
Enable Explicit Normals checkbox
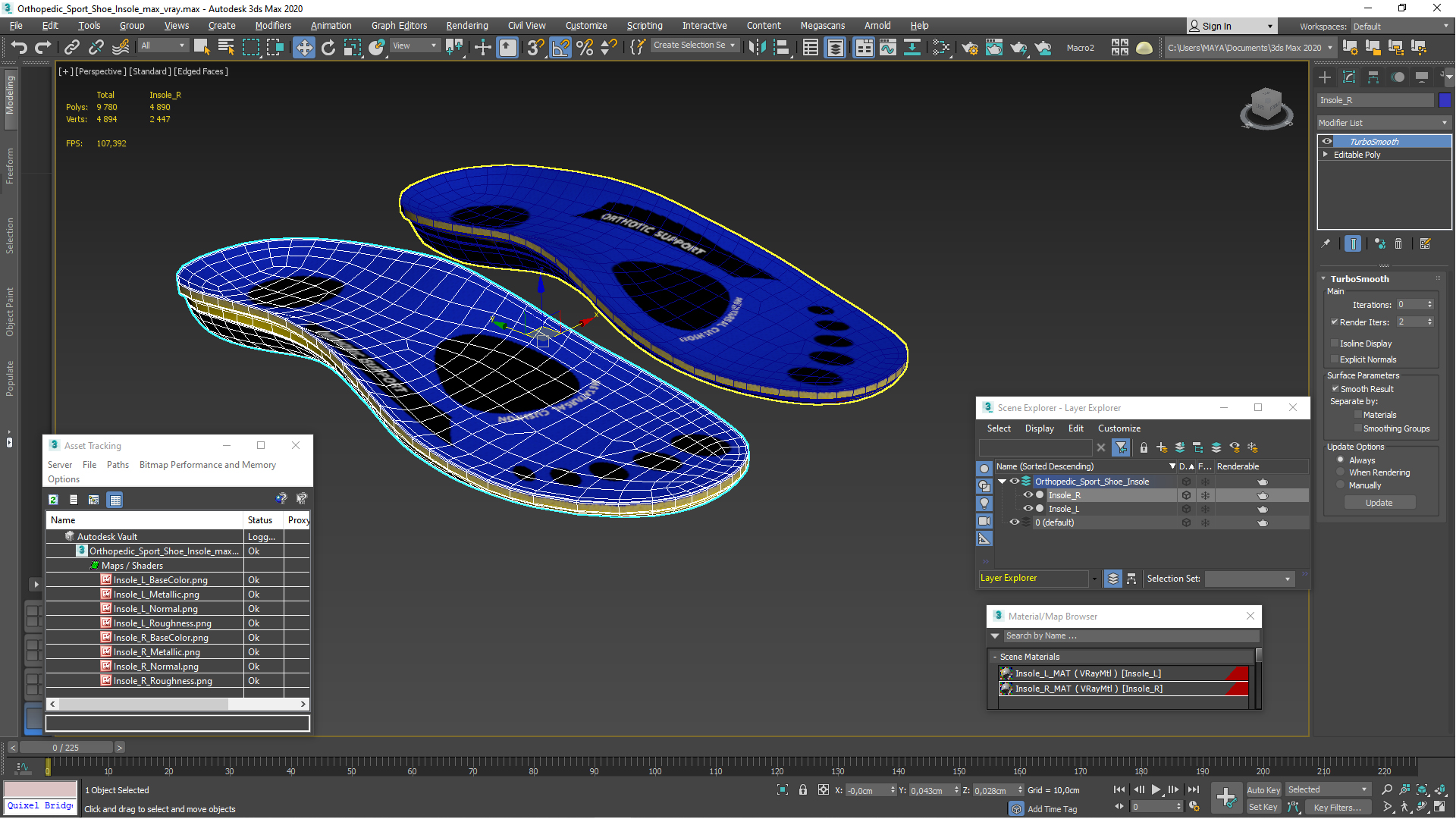(1335, 359)
